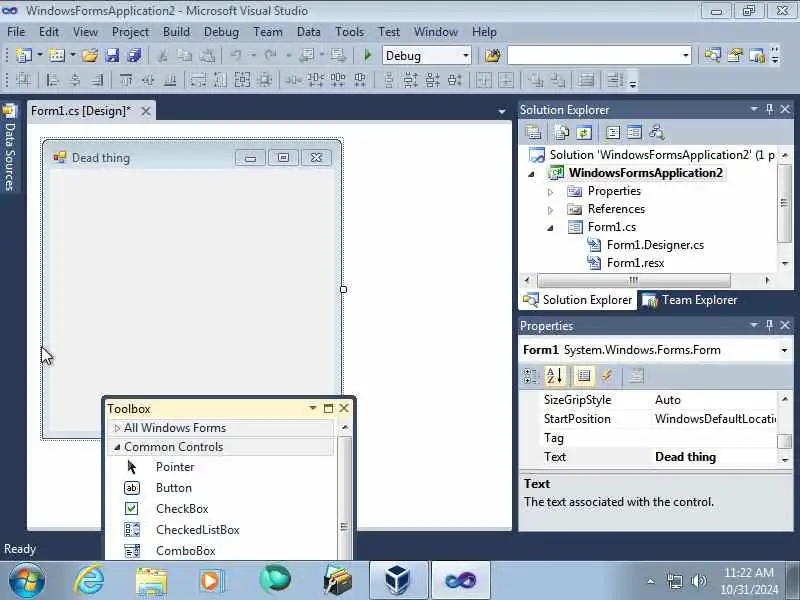The width and height of the screenshot is (800, 600).
Task: Select Form1.resx in Solution Explorer
Action: [x=635, y=263]
